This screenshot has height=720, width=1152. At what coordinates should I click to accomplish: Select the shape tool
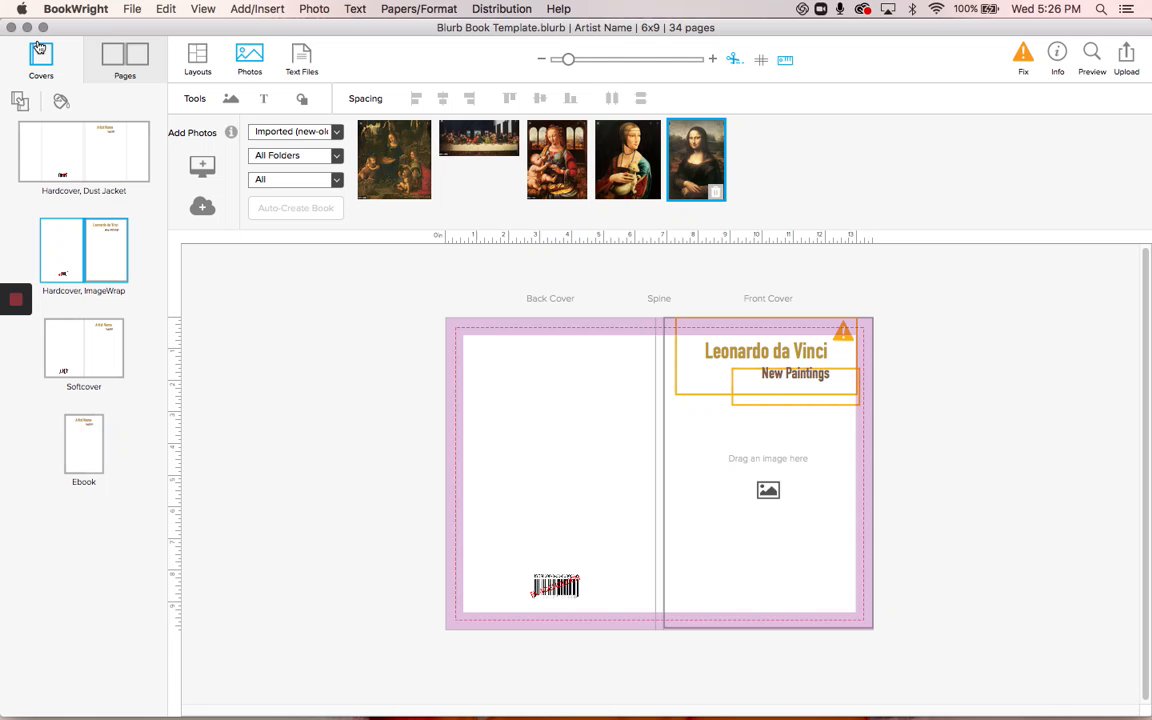(302, 99)
